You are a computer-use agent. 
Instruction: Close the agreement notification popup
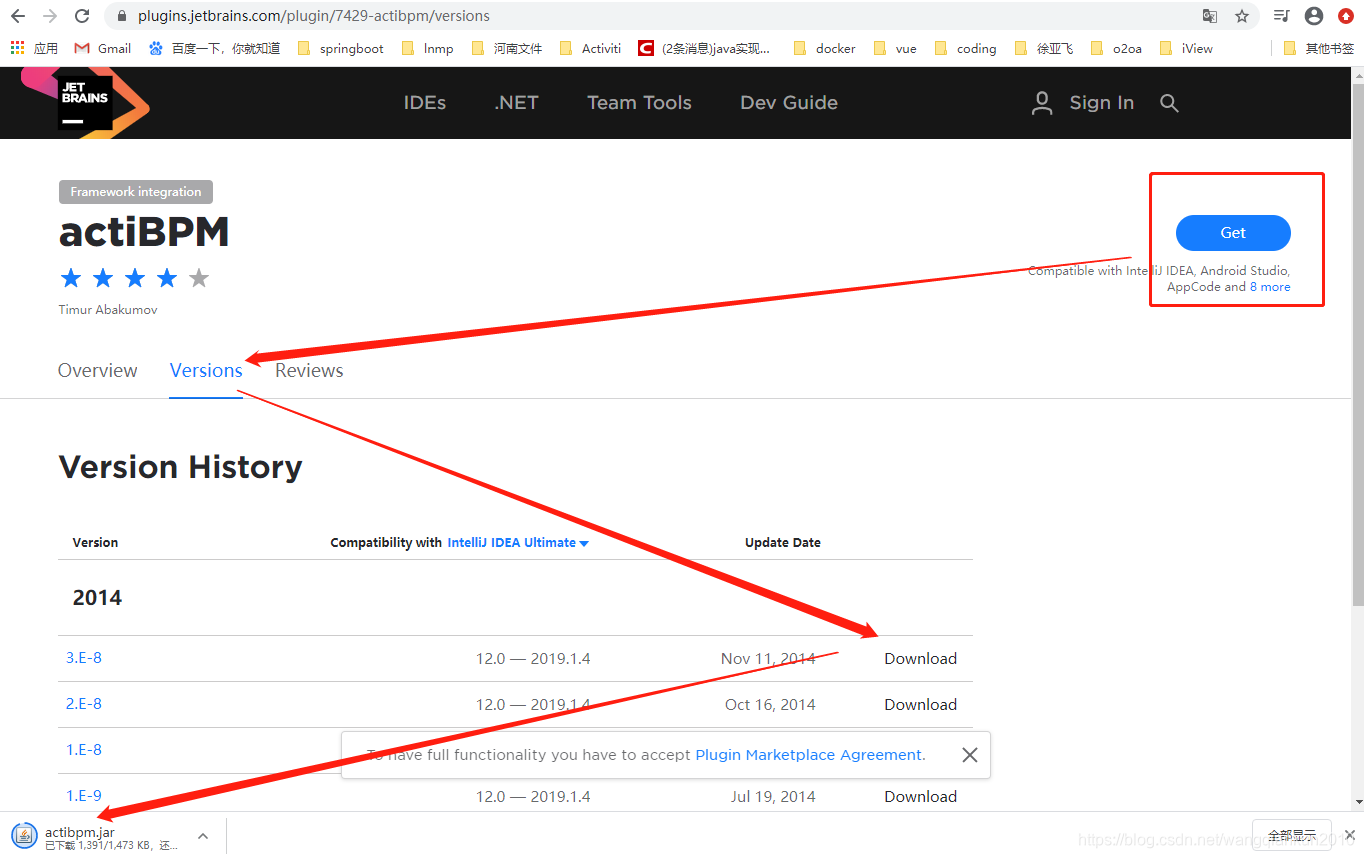tap(969, 755)
